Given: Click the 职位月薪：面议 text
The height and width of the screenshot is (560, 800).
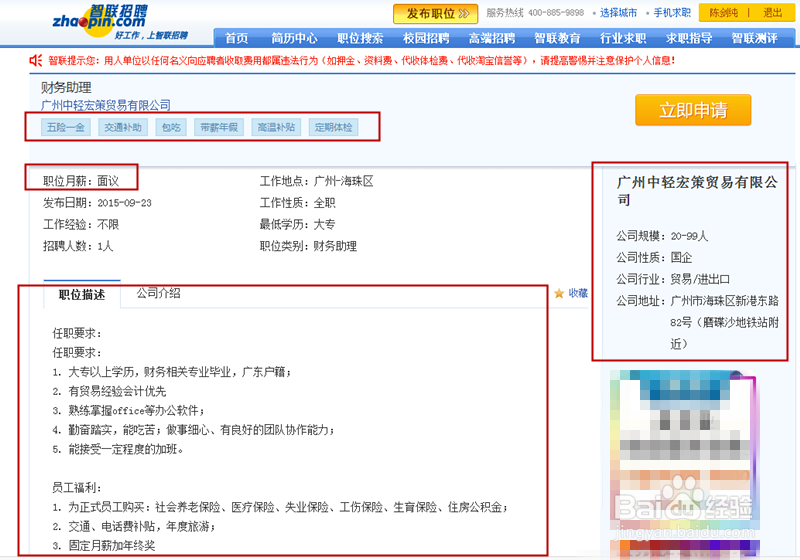Looking at the screenshot, I should pyautogui.click(x=81, y=181).
